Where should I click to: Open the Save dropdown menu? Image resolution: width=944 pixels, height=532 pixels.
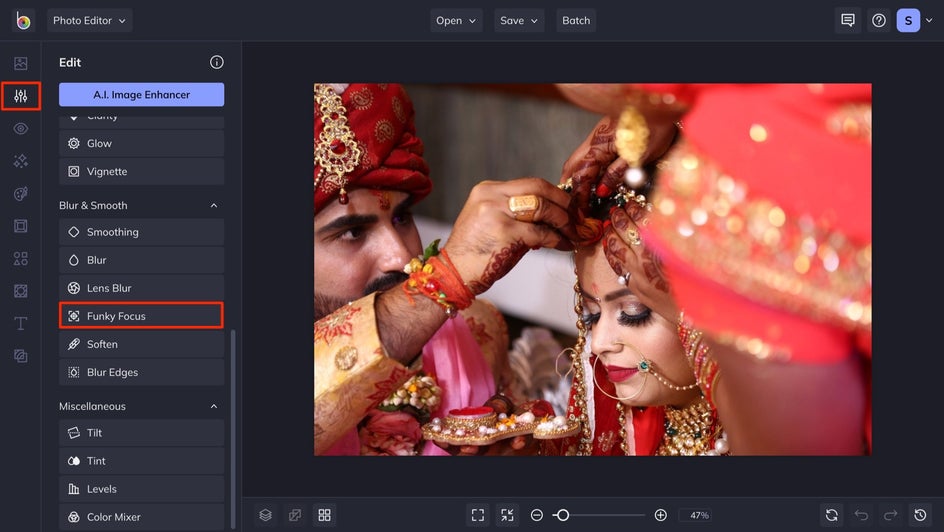(x=519, y=20)
